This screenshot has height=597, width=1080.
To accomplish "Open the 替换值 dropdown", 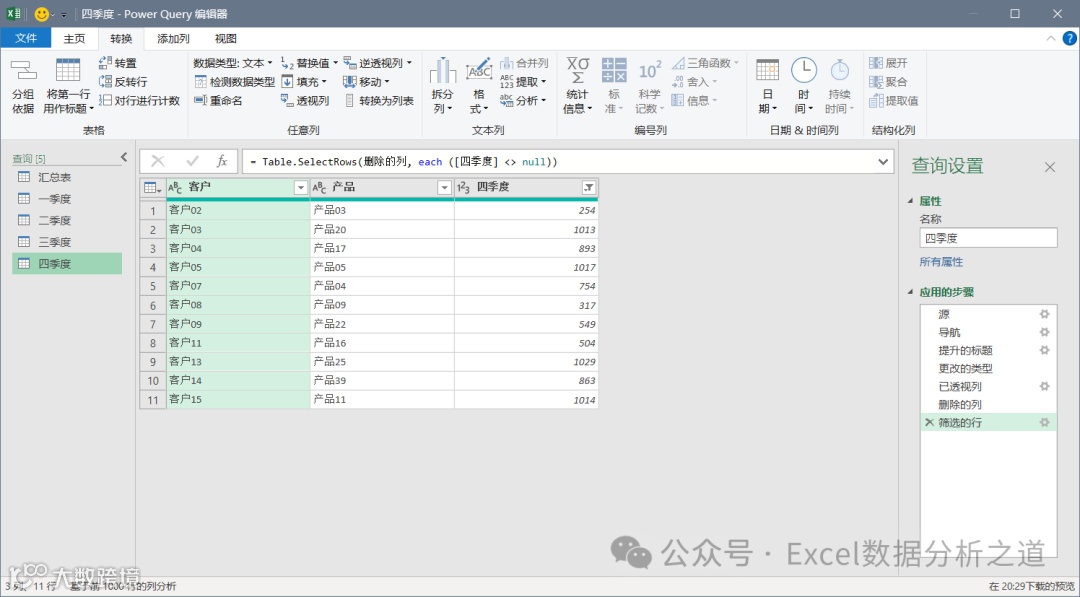I will pos(309,63).
